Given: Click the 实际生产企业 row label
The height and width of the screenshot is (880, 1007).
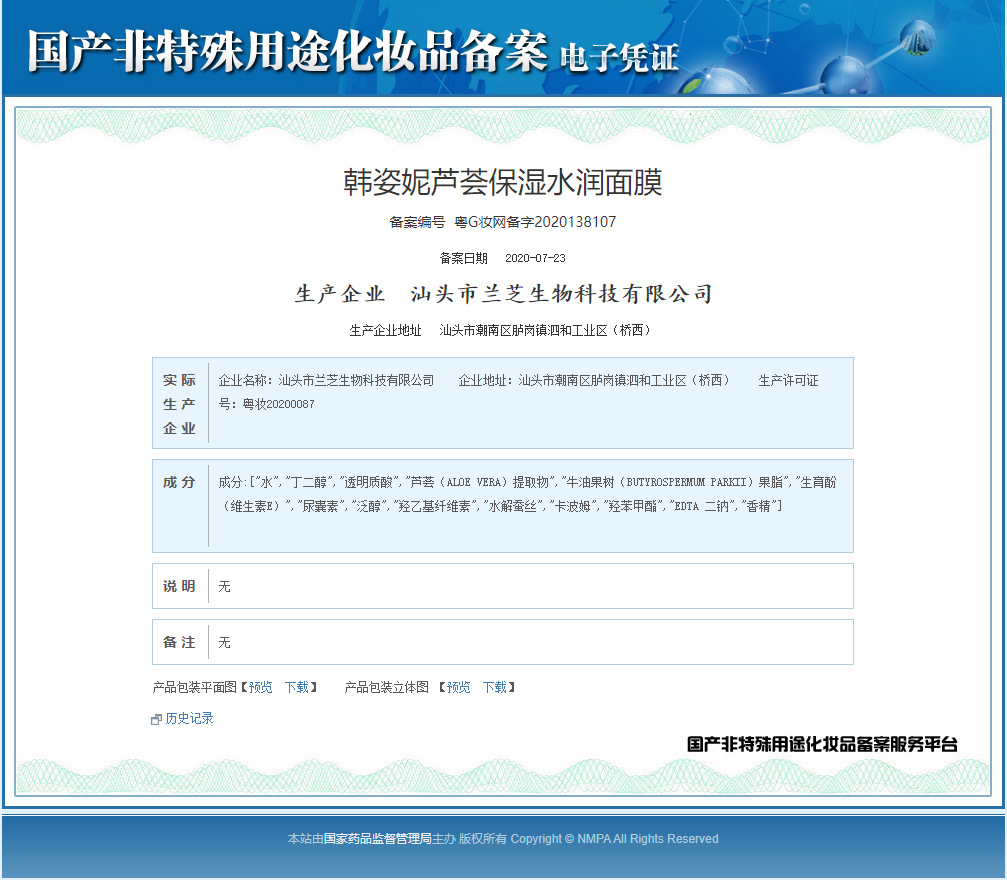Looking at the screenshot, I should click(179, 404).
